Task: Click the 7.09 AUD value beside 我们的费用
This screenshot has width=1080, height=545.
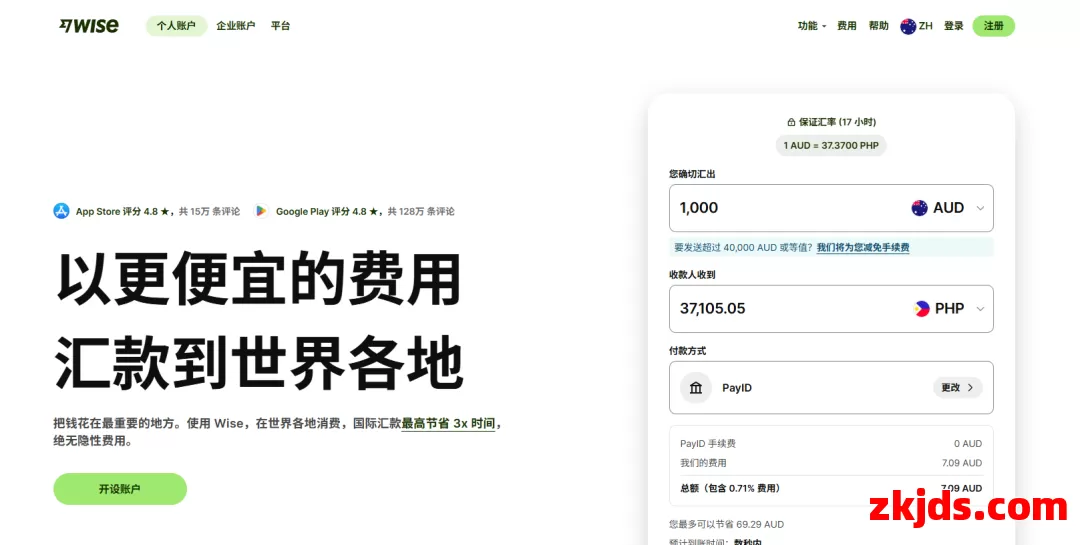Action: [x=962, y=463]
